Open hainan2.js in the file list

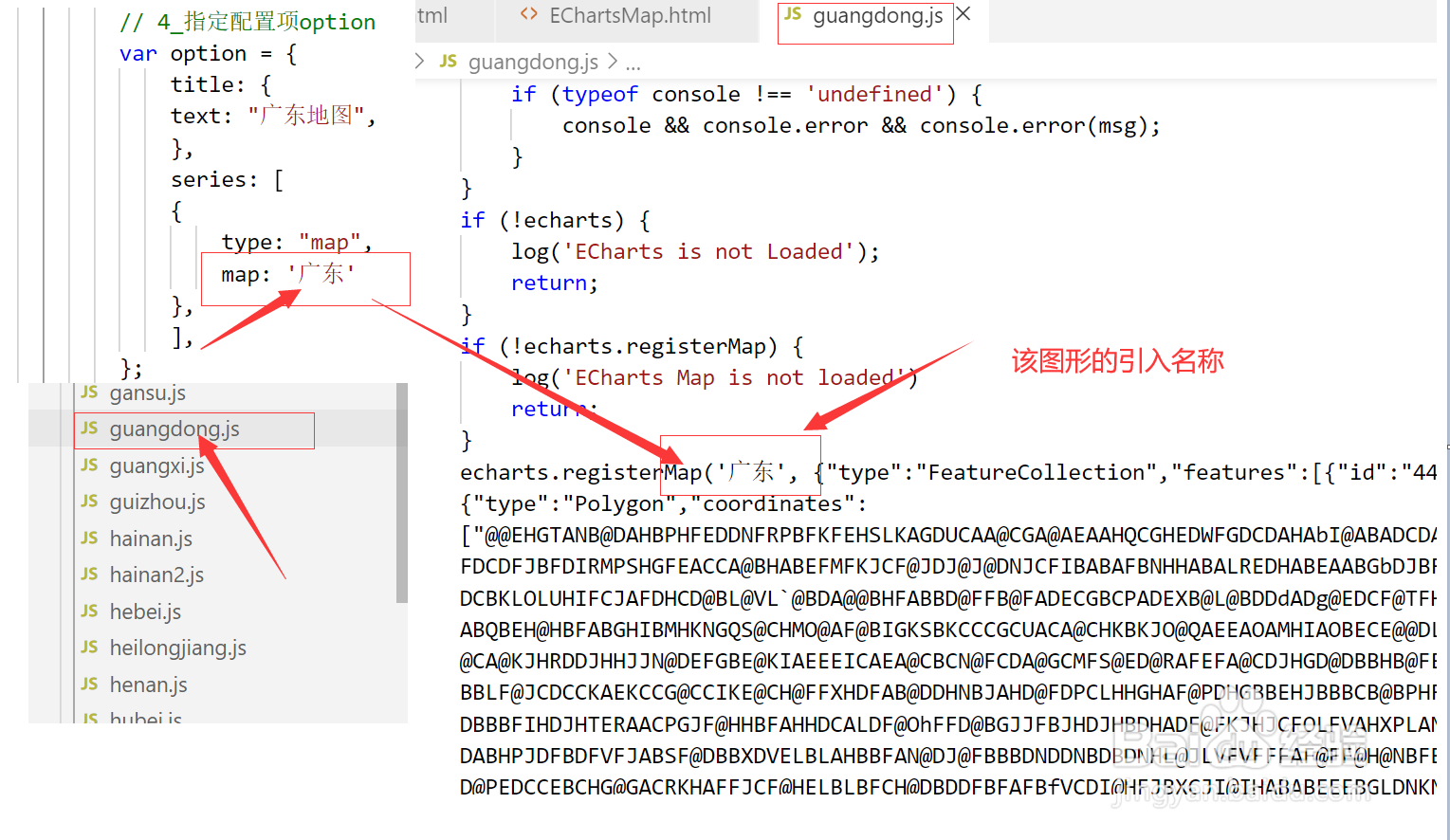click(x=156, y=575)
